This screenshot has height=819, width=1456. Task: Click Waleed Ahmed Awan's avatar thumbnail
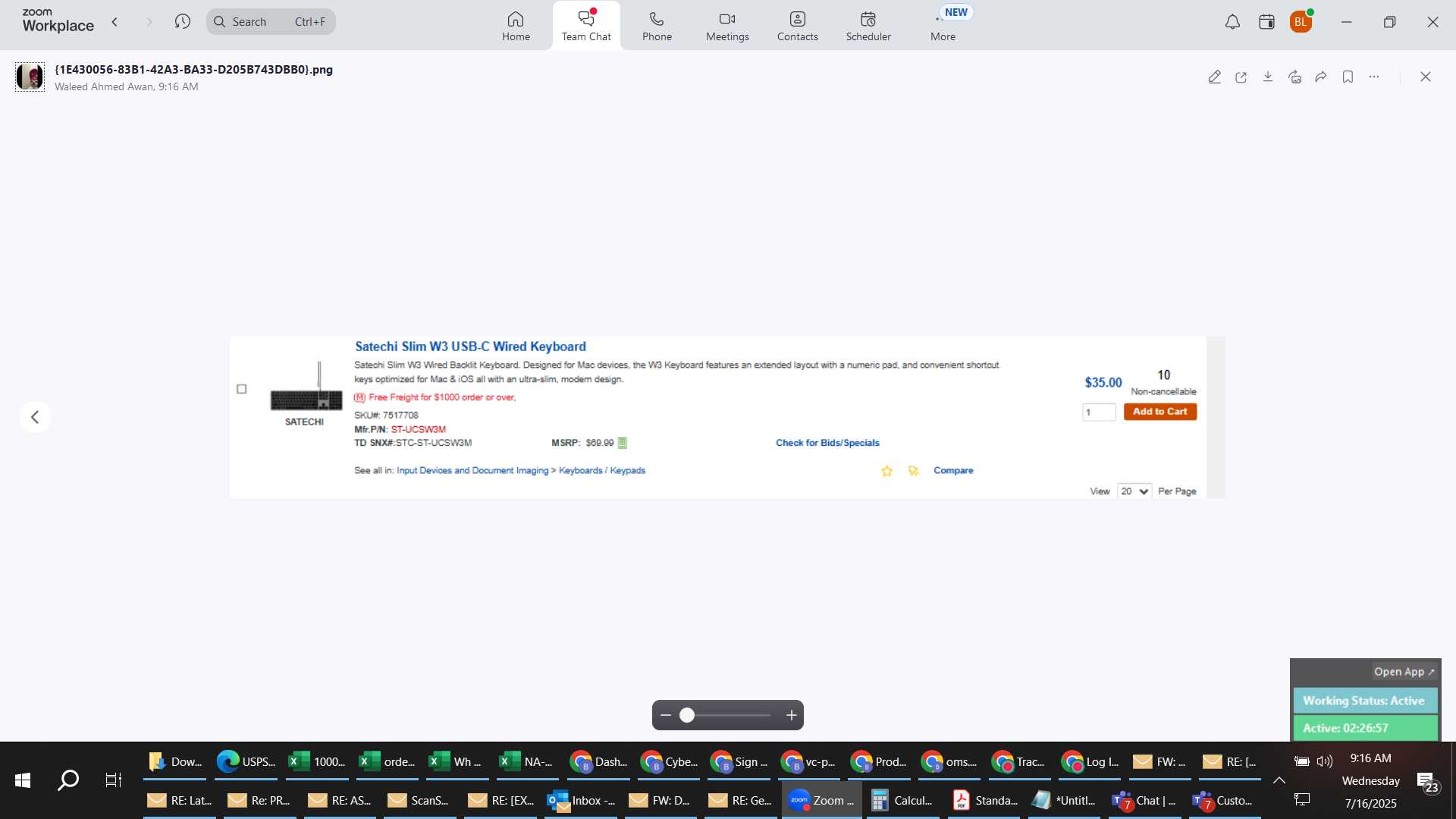click(x=30, y=77)
